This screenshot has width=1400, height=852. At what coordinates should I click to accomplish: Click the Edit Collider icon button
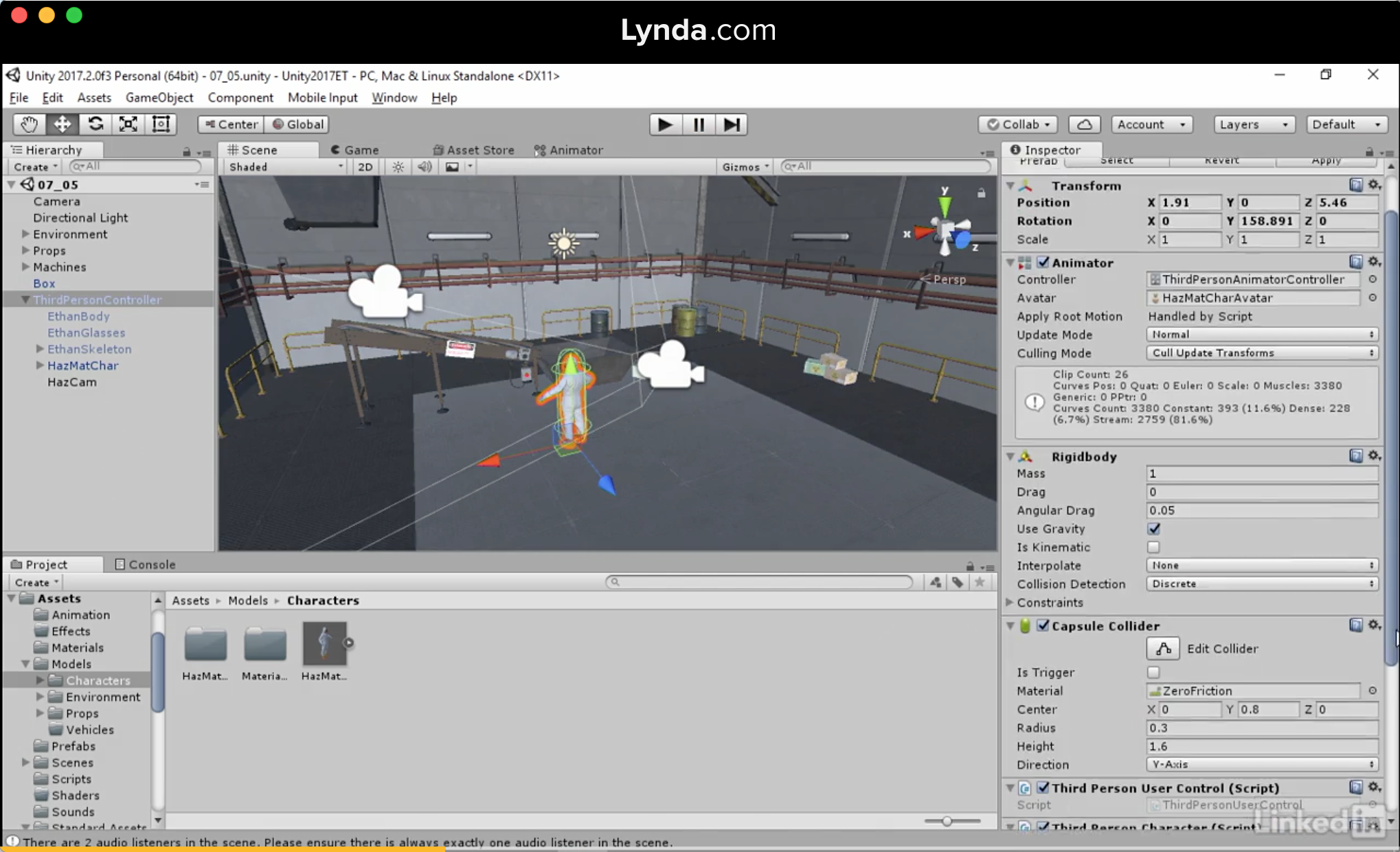coord(1163,649)
